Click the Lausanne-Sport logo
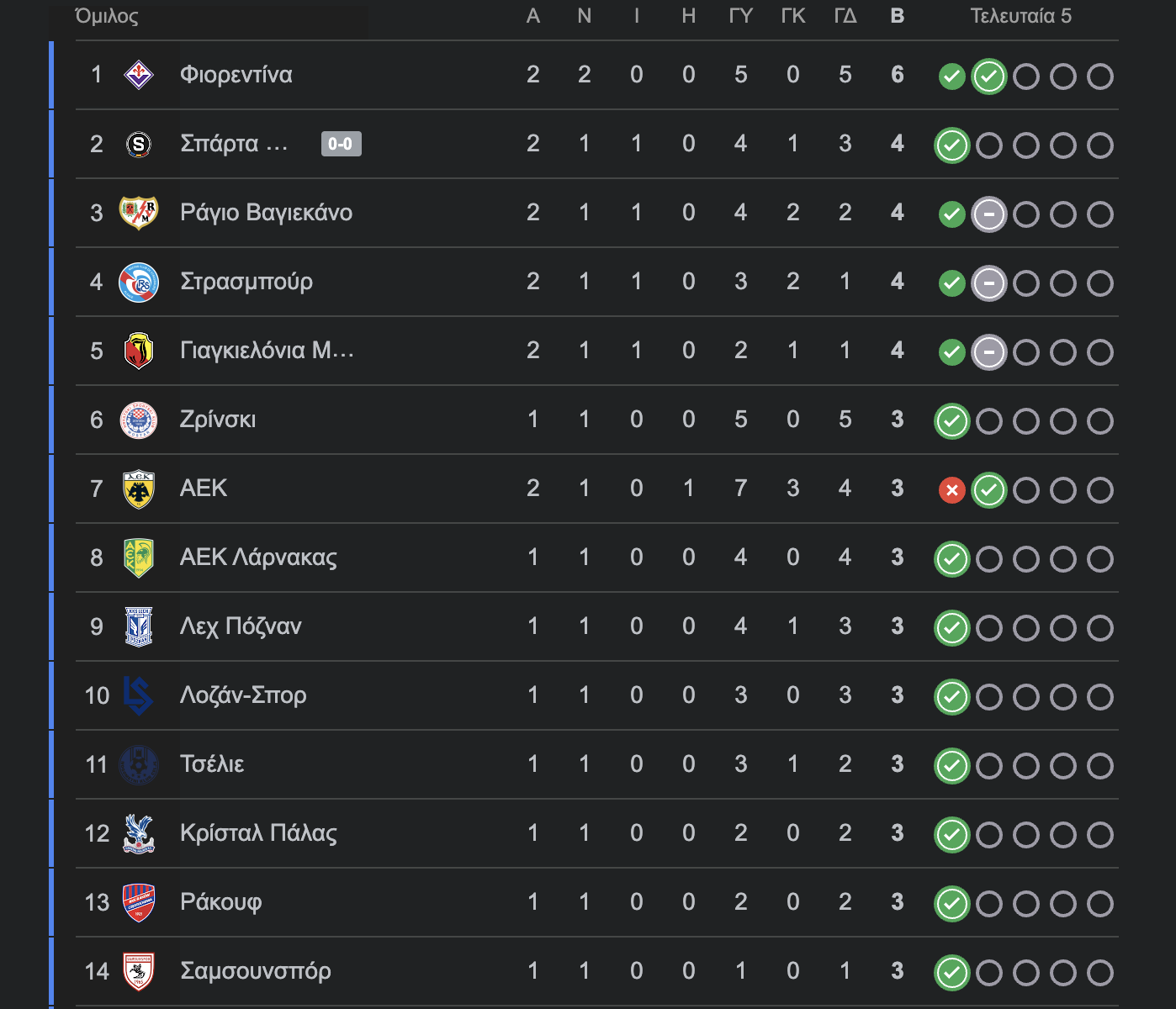 pyautogui.click(x=139, y=696)
